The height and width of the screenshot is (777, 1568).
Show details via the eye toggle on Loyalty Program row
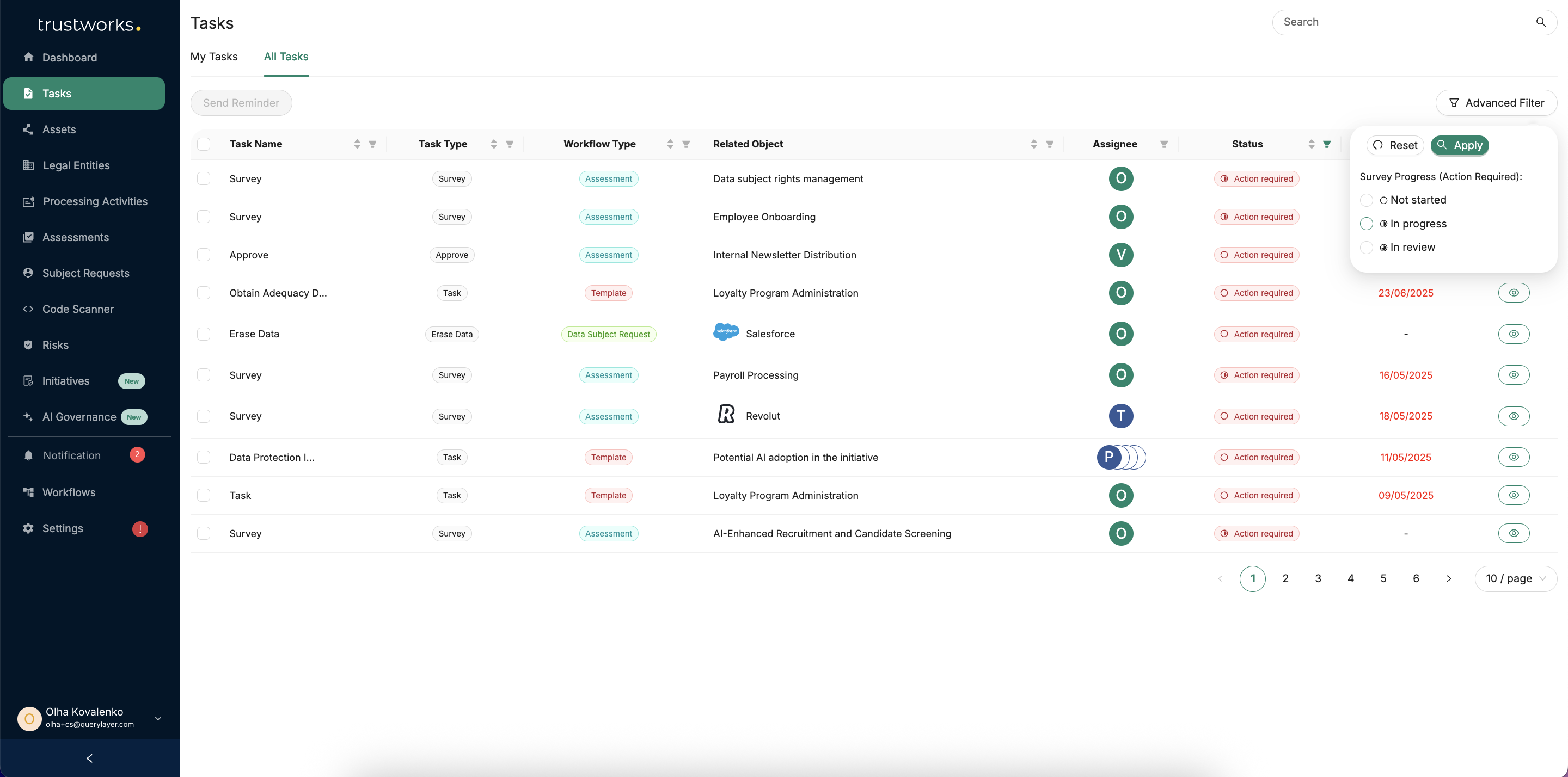(1514, 293)
